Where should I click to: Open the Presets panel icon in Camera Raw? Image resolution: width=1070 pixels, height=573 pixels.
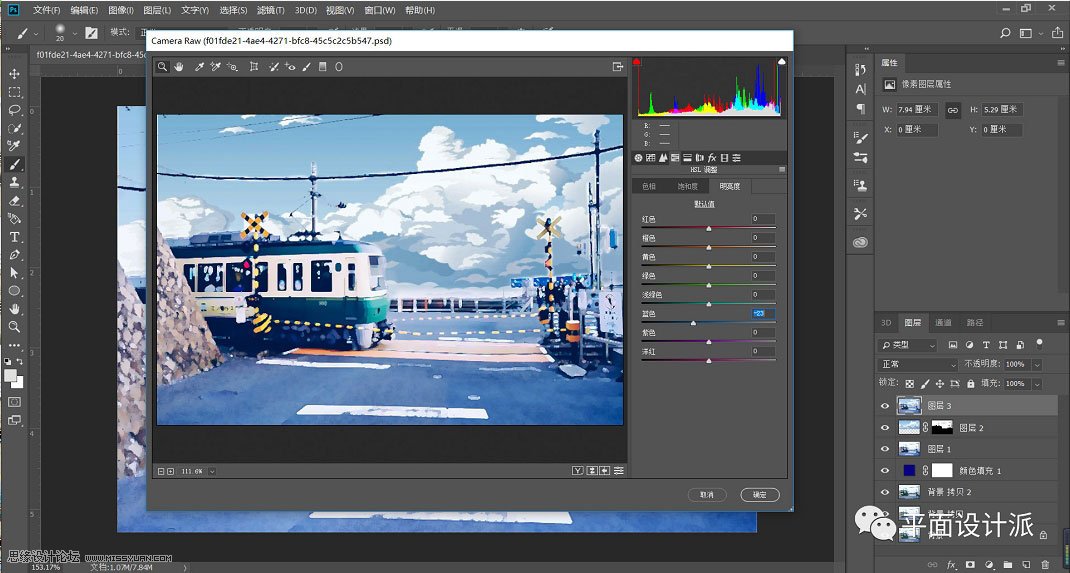tap(737, 158)
